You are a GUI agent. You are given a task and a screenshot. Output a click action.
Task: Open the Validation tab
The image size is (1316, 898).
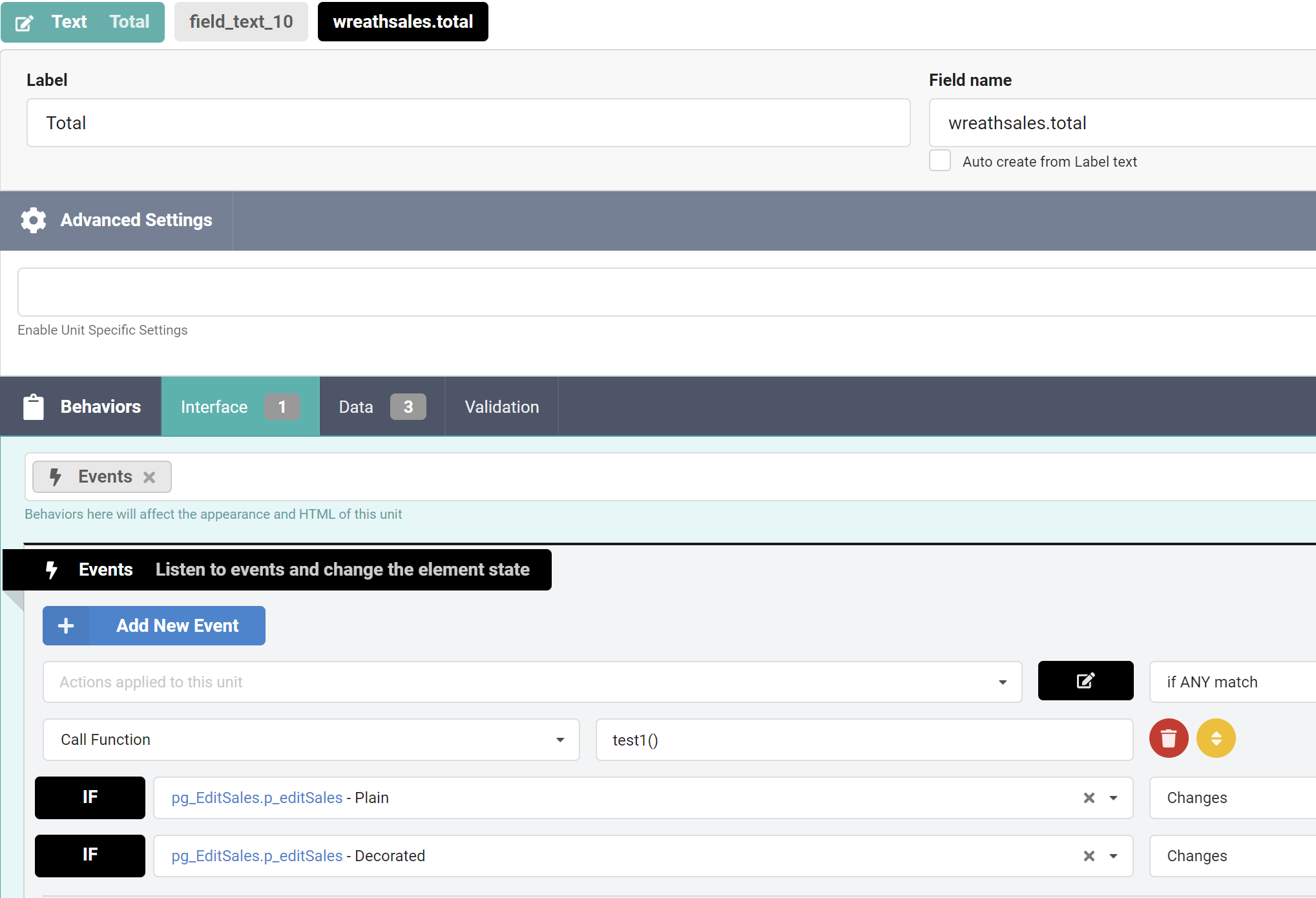tap(501, 407)
